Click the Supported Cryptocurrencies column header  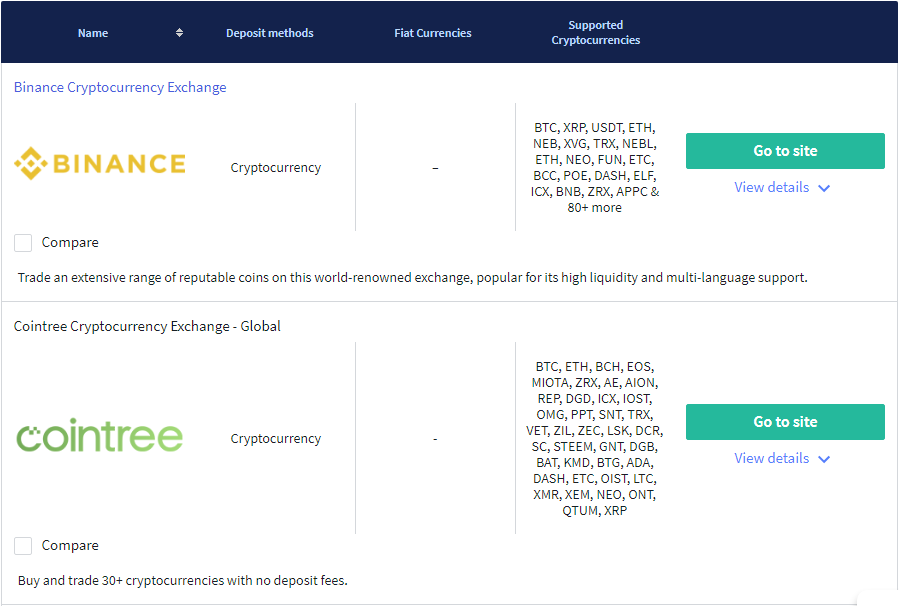pyautogui.click(x=596, y=33)
